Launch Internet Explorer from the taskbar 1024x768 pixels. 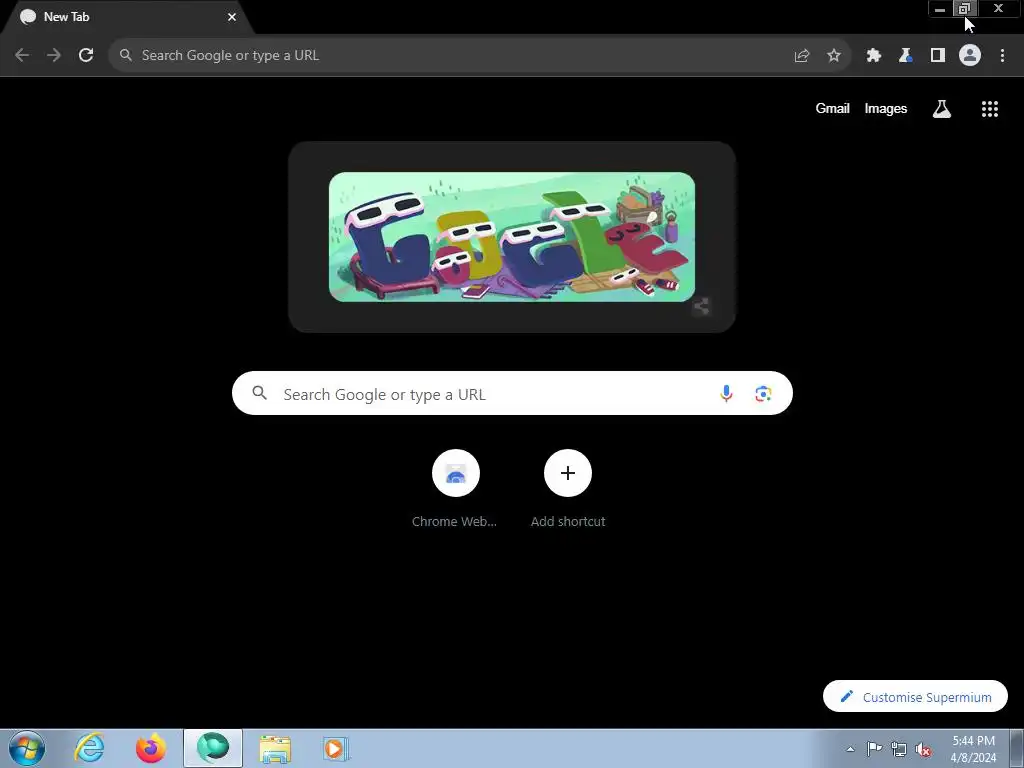tap(89, 748)
